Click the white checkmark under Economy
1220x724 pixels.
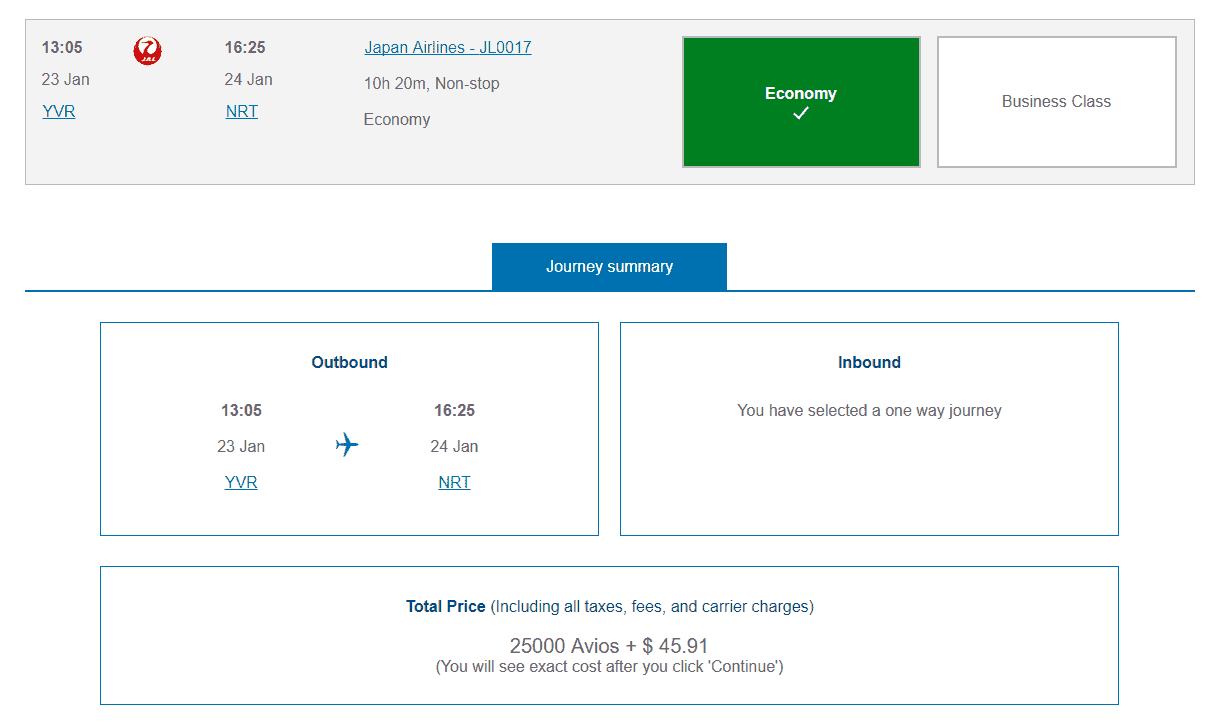[800, 114]
